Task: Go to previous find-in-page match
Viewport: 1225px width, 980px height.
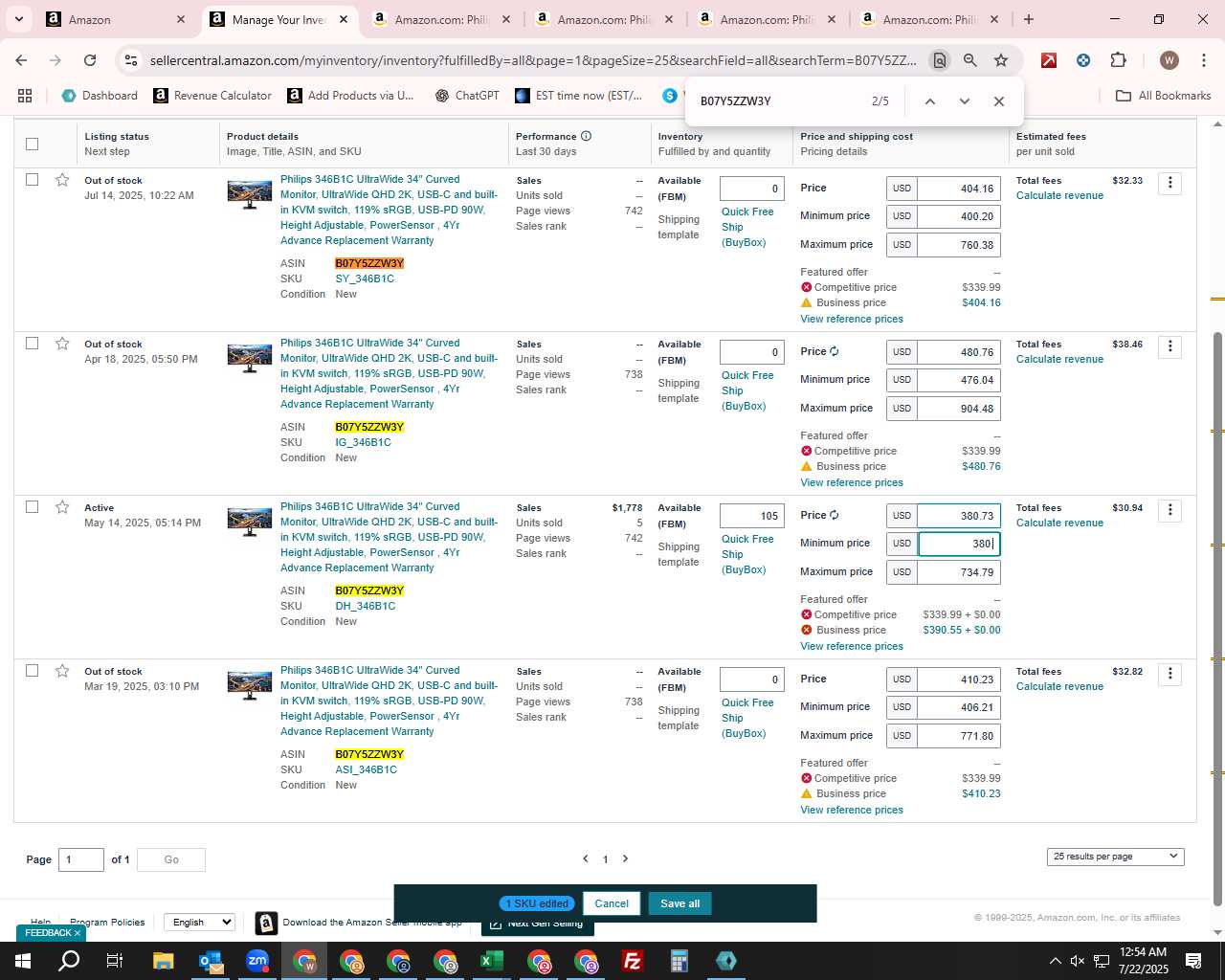Action: (929, 101)
